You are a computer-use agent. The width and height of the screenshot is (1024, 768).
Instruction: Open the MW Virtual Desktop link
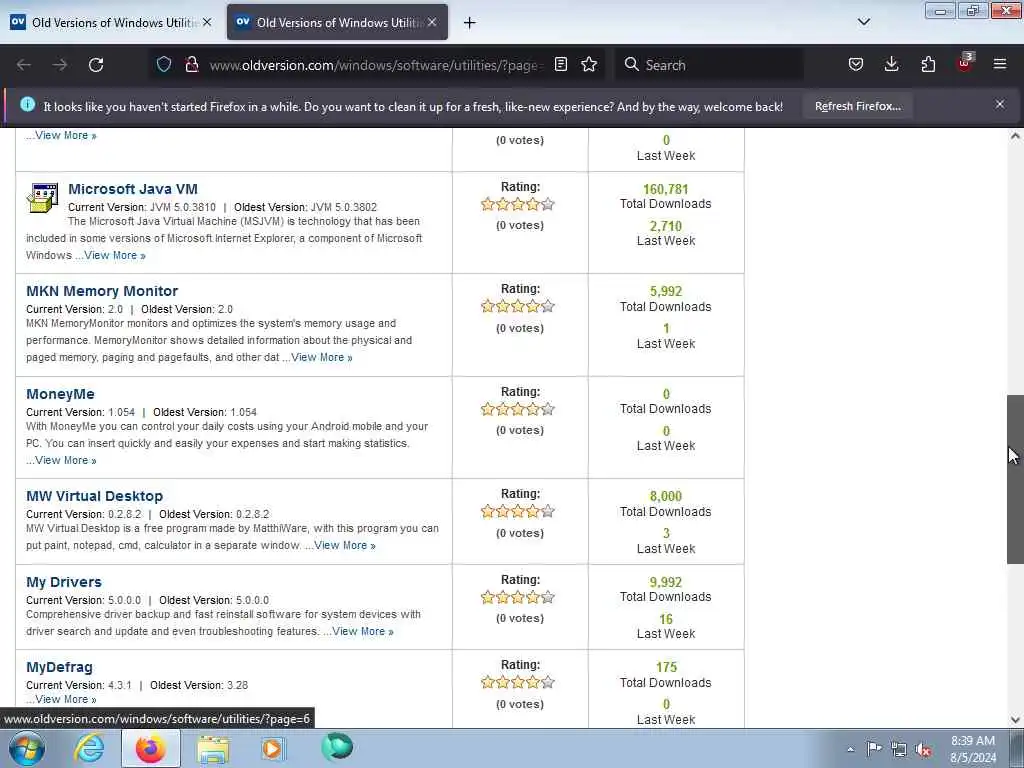pos(94,496)
